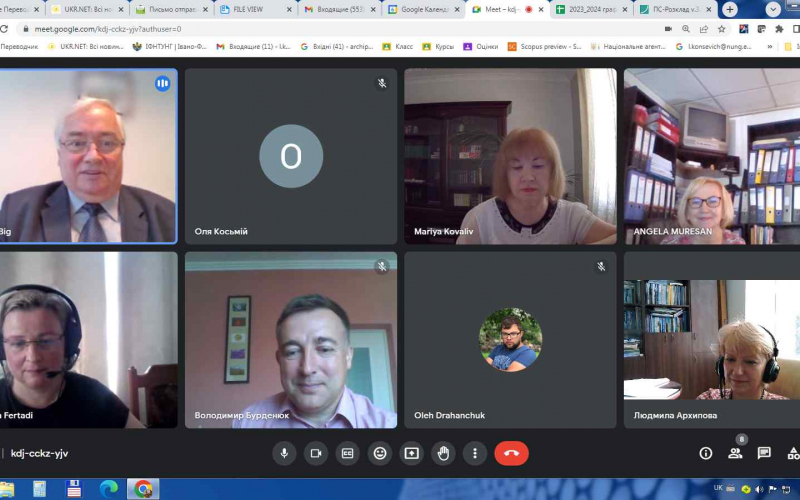Close the Meet tab

click(541, 9)
